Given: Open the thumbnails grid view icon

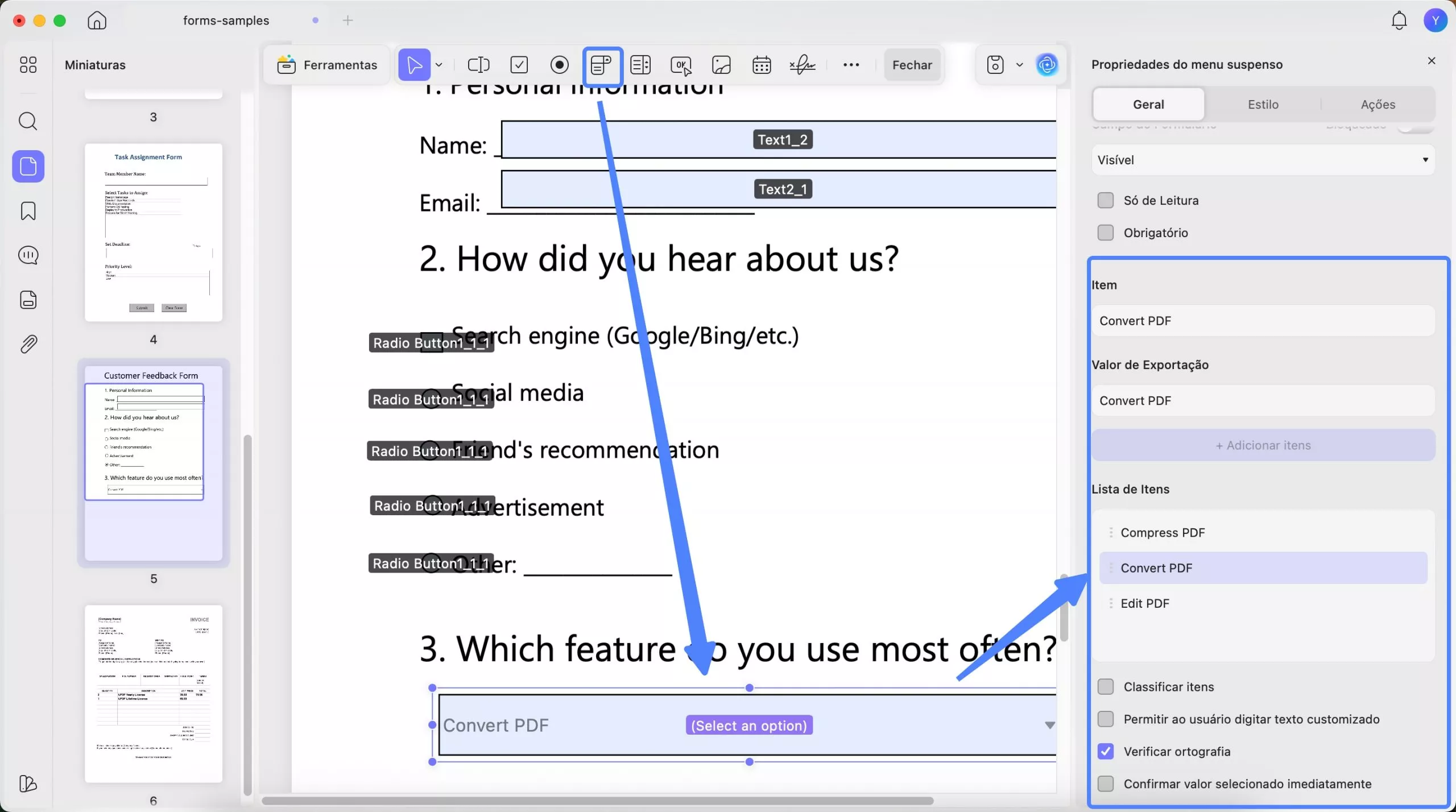Looking at the screenshot, I should click(28, 65).
